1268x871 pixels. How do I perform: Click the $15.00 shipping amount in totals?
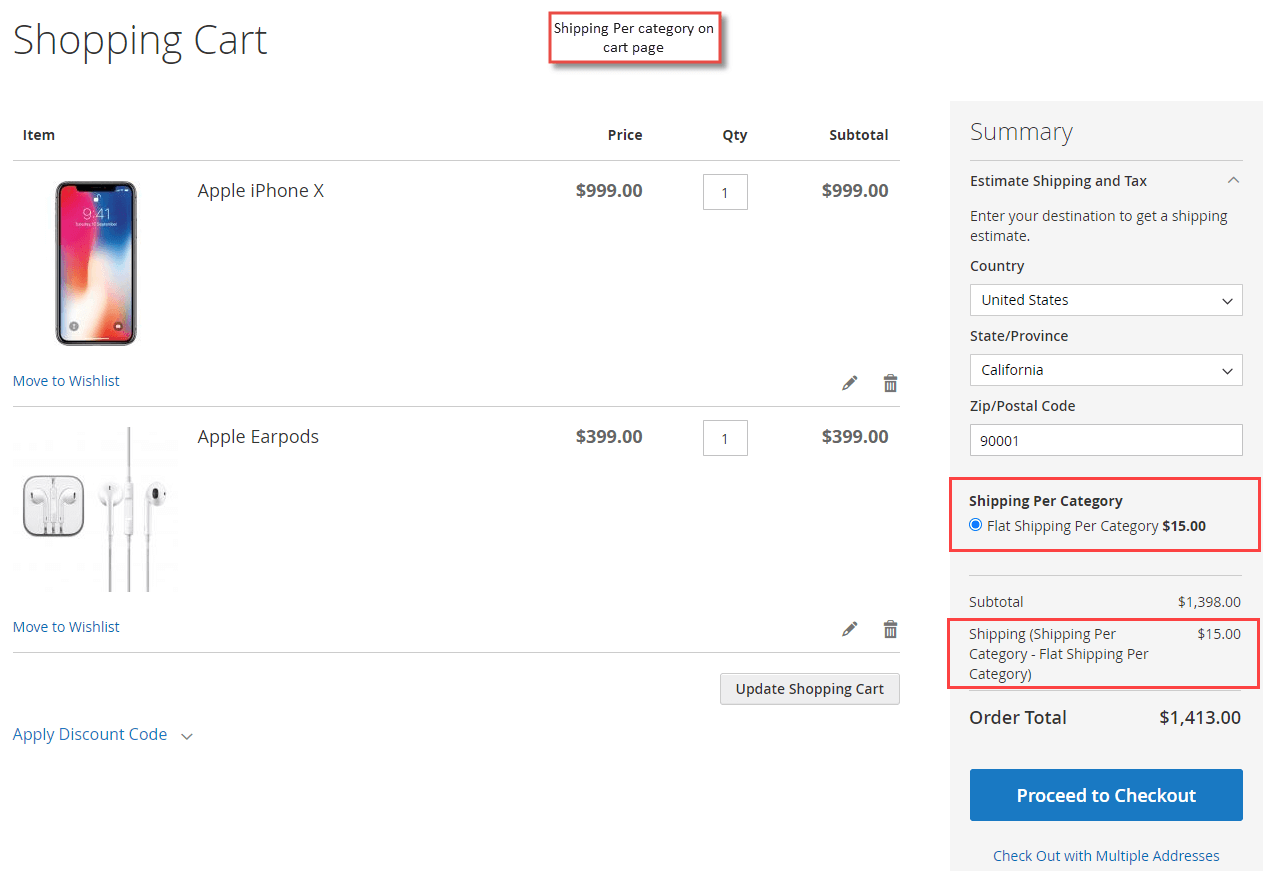click(x=1219, y=634)
